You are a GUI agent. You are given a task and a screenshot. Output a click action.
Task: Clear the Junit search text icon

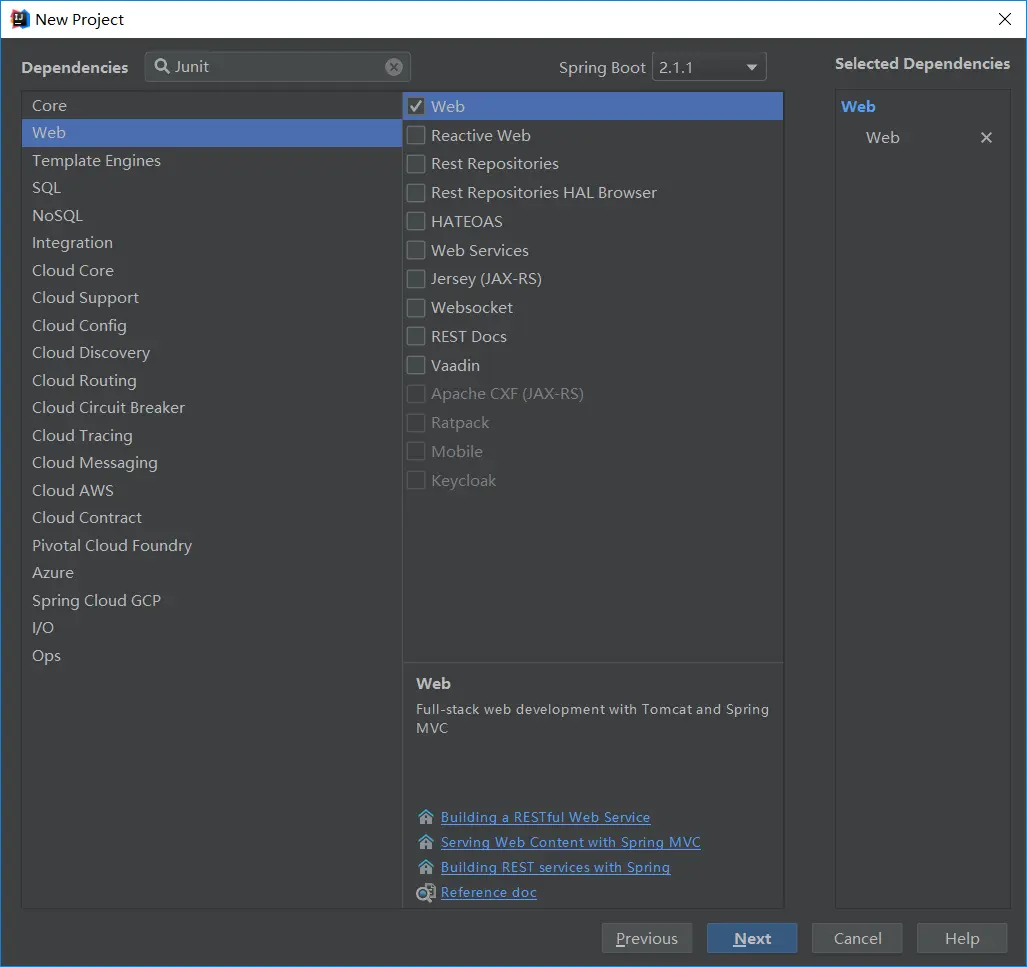[x=394, y=67]
